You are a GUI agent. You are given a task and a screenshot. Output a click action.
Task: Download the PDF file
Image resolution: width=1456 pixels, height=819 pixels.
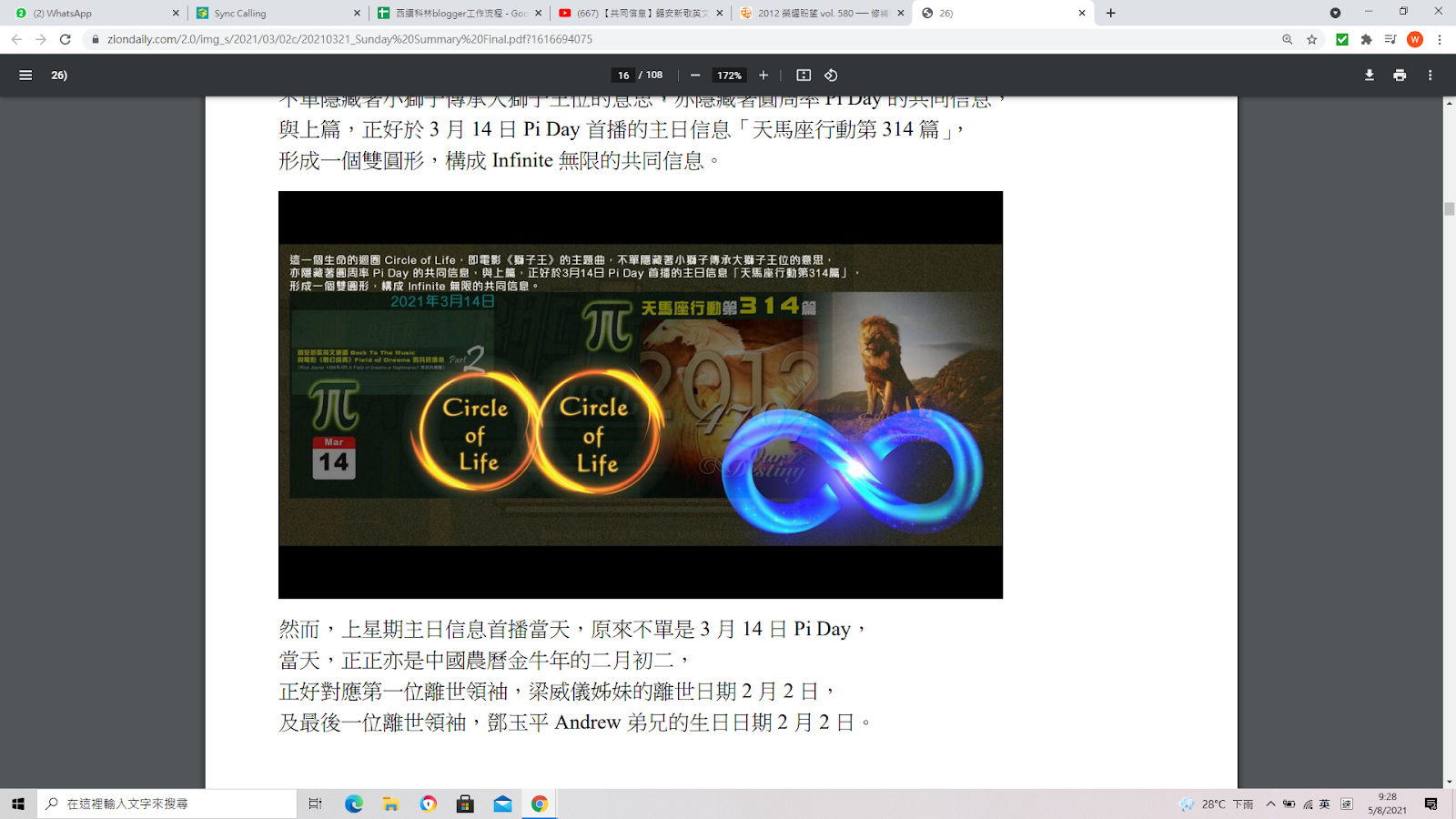tap(1369, 76)
